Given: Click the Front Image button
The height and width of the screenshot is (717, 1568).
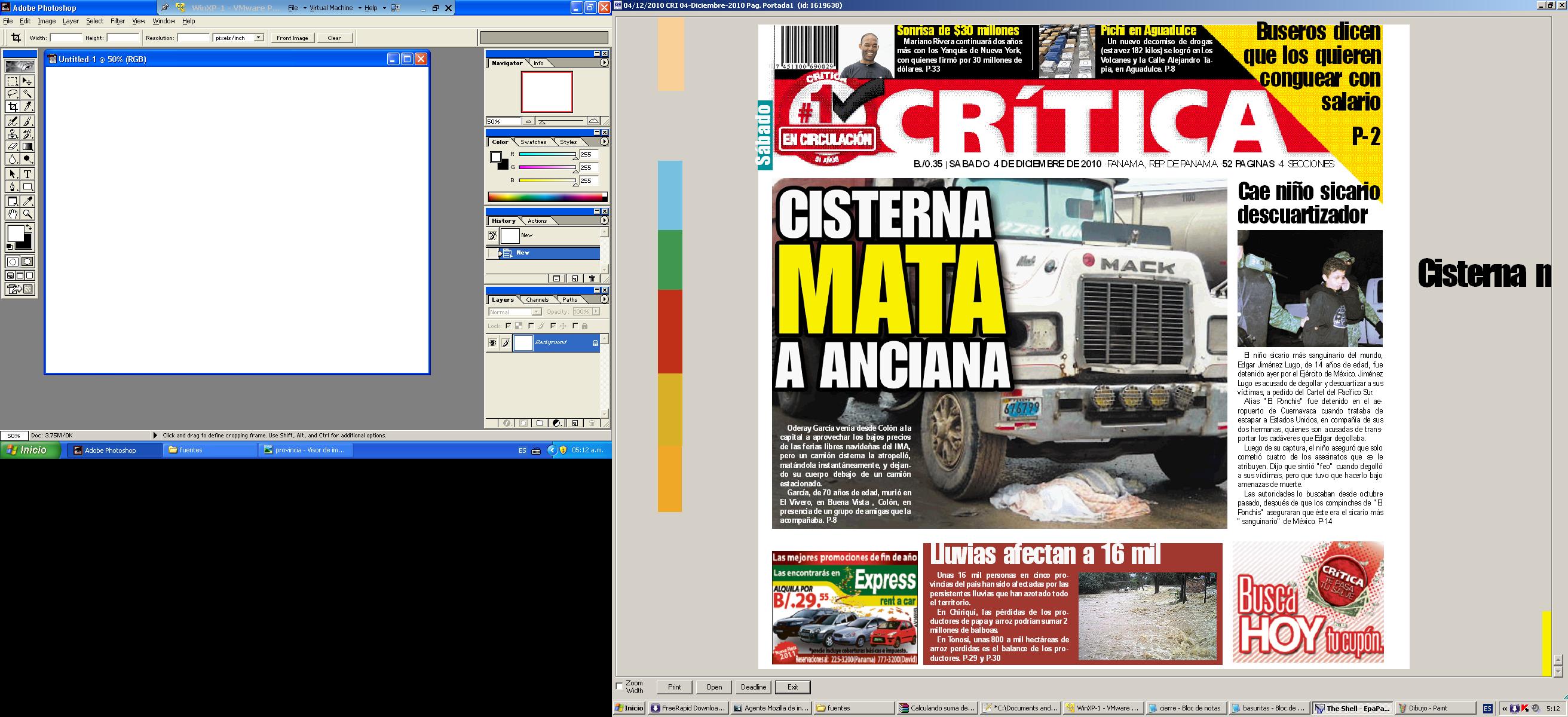Looking at the screenshot, I should [x=292, y=38].
